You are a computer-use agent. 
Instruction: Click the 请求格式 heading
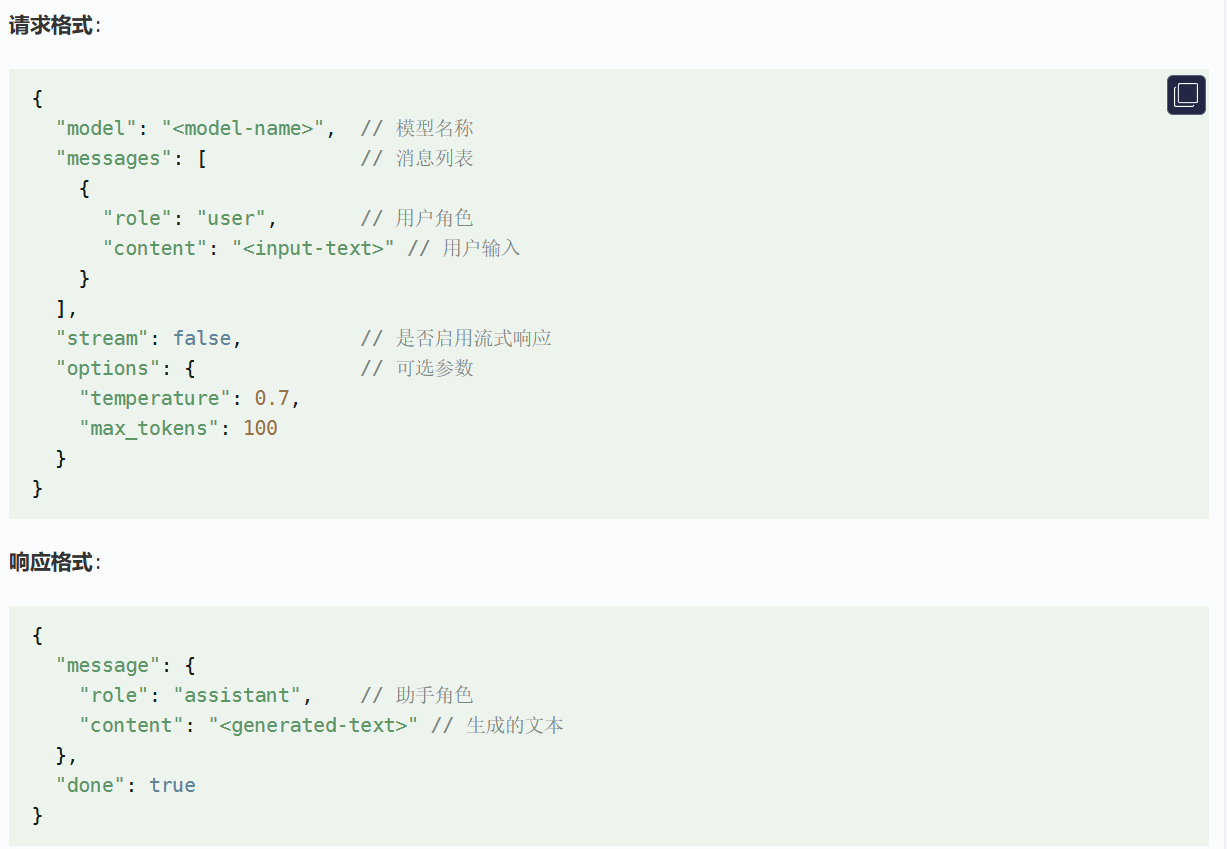coord(52,26)
